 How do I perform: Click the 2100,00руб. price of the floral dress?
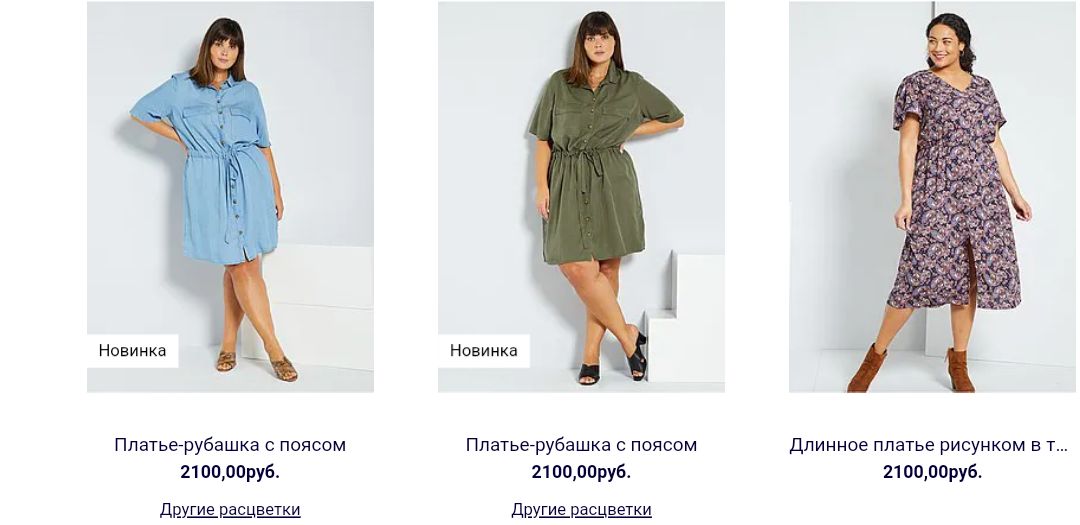click(x=933, y=472)
